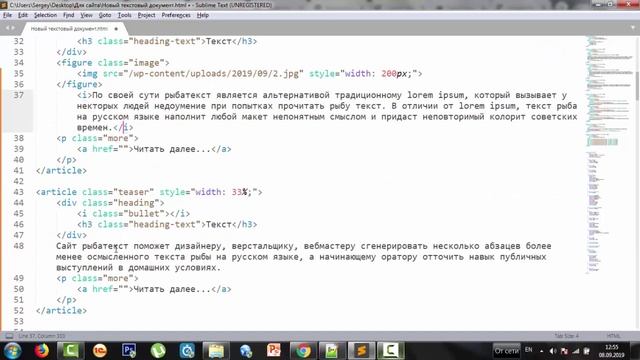The width and height of the screenshot is (640, 360).
Task: Click the Show desktop button
Action: pyautogui.click(x=636, y=351)
